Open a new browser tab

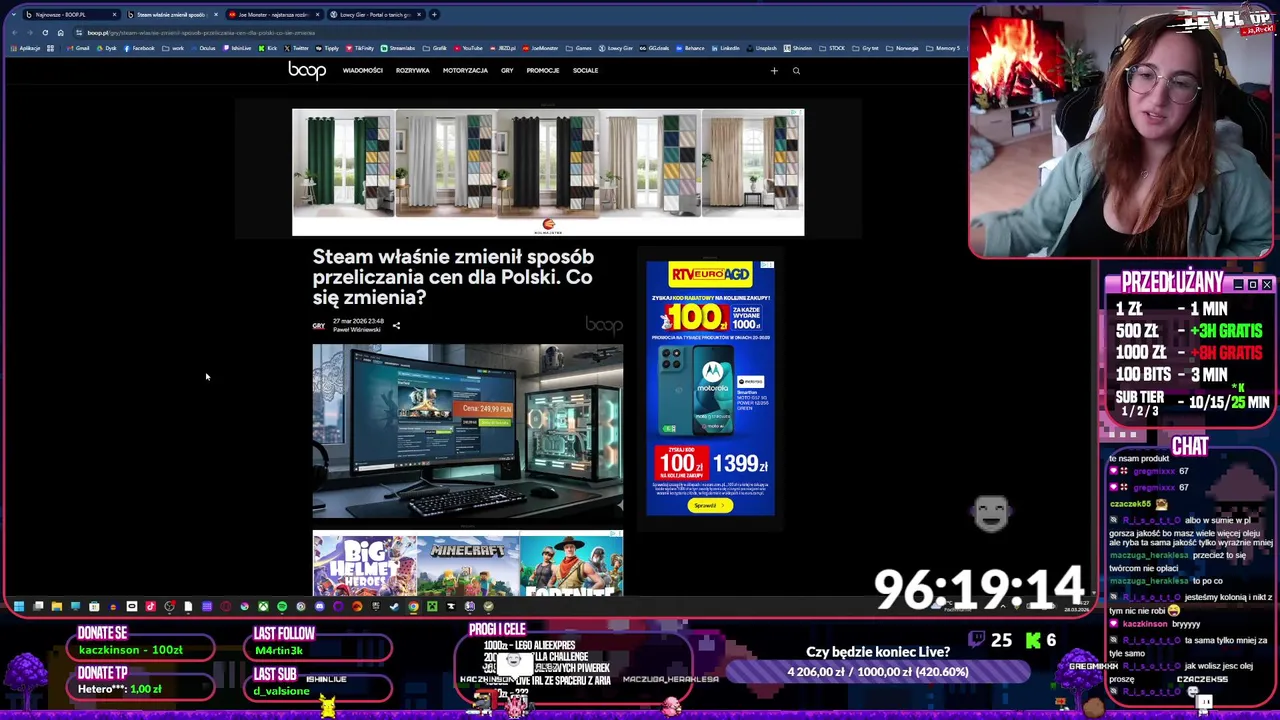(x=434, y=15)
